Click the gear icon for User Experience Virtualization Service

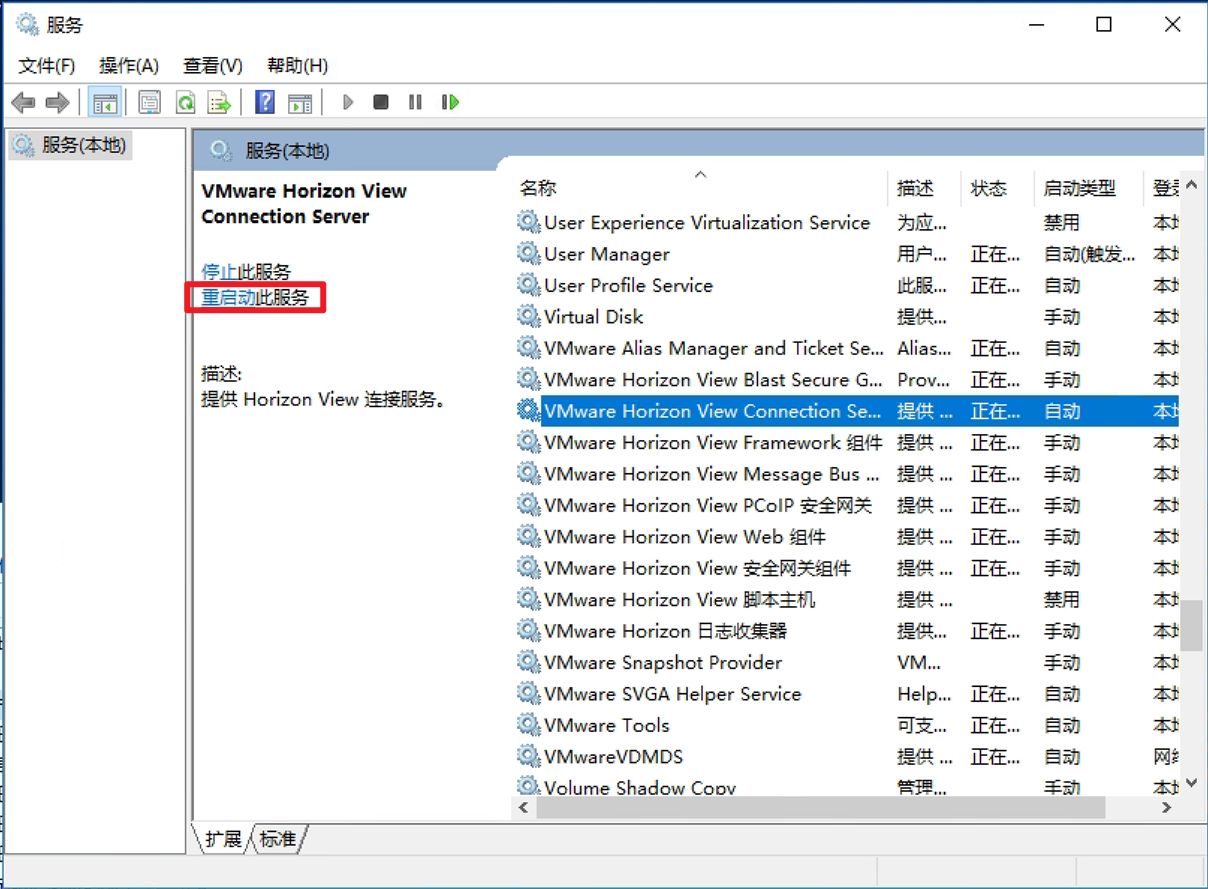click(x=529, y=222)
